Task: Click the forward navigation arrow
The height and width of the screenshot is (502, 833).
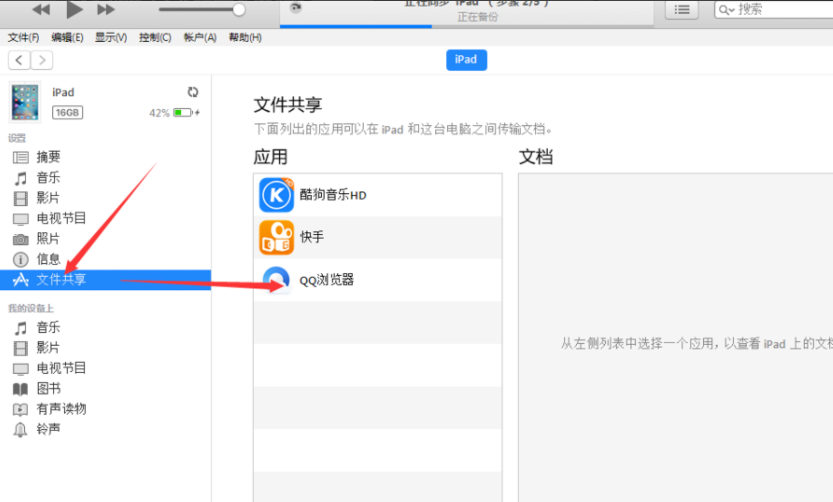Action: click(42, 60)
